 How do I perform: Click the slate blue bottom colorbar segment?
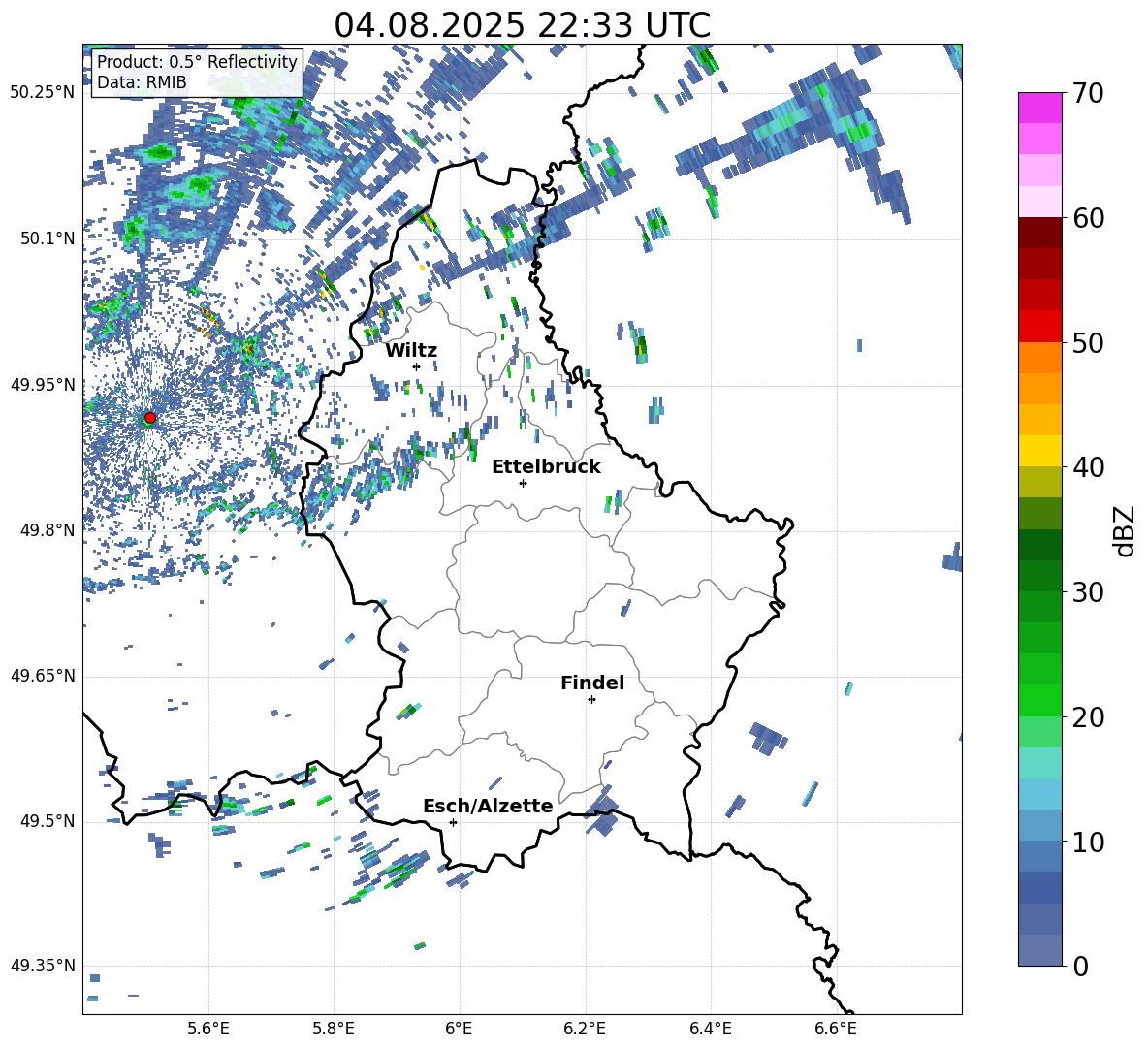(x=1040, y=950)
